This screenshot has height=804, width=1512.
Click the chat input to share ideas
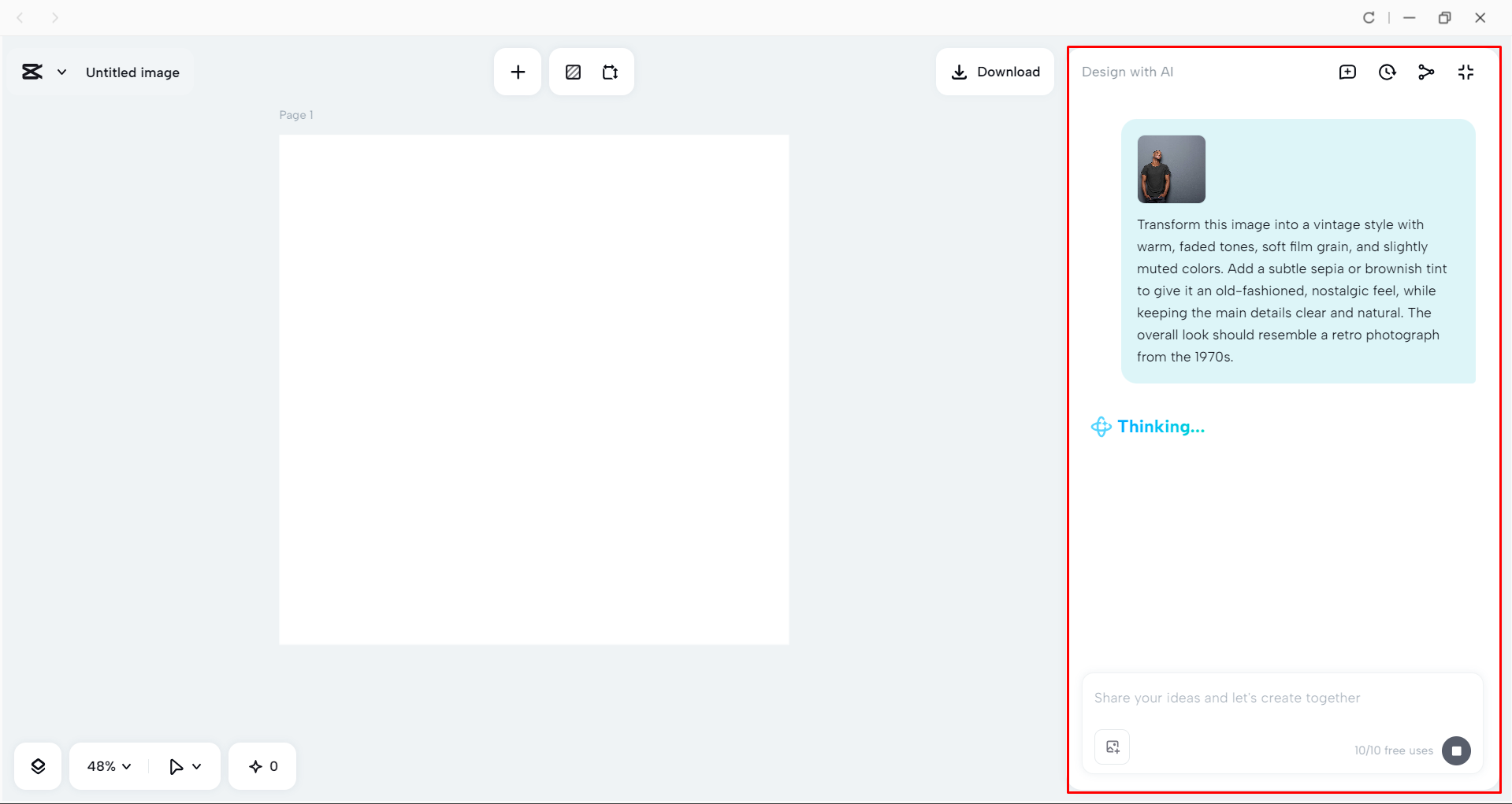[x=1261, y=698]
